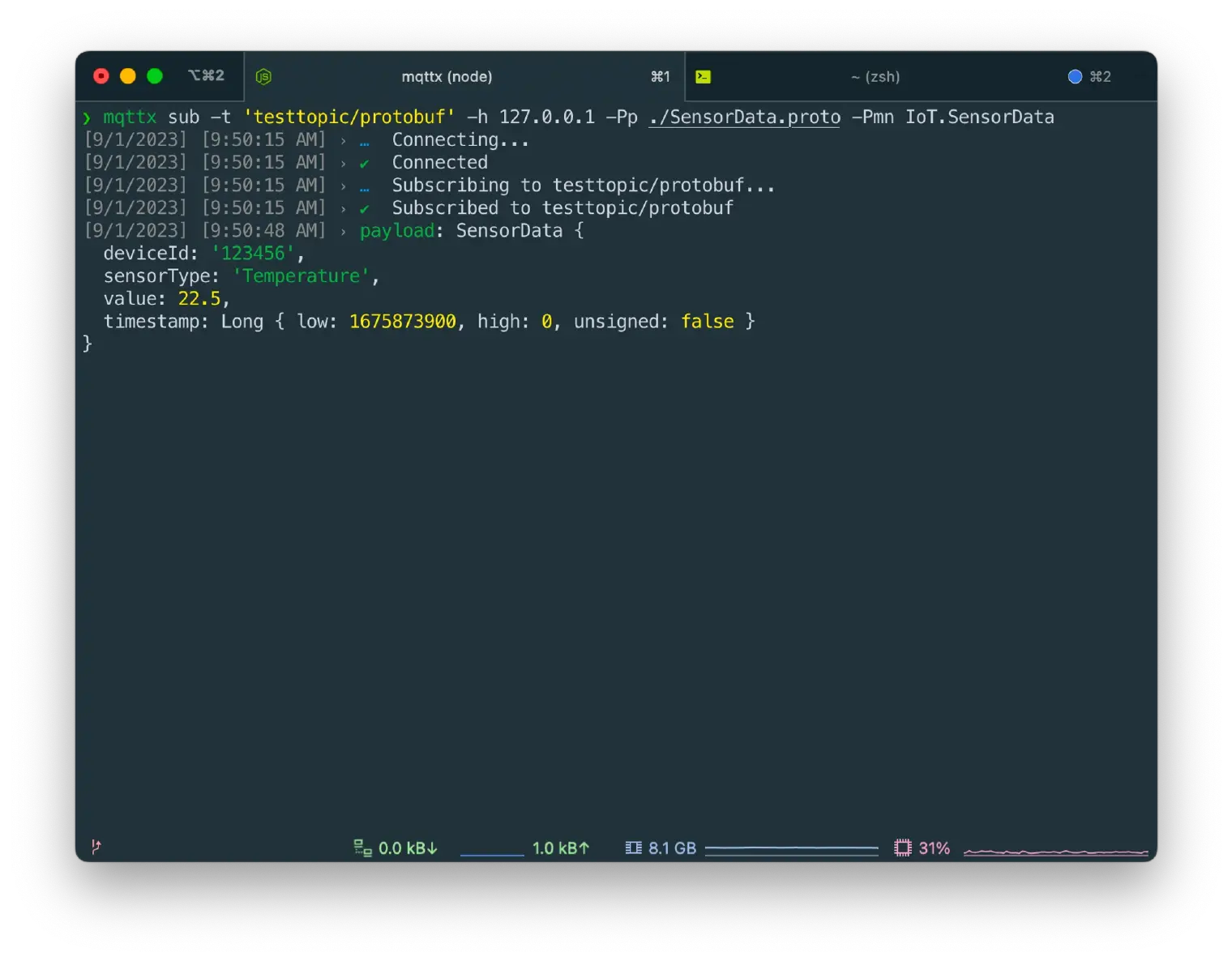Click the network throughput graph line

point(492,854)
